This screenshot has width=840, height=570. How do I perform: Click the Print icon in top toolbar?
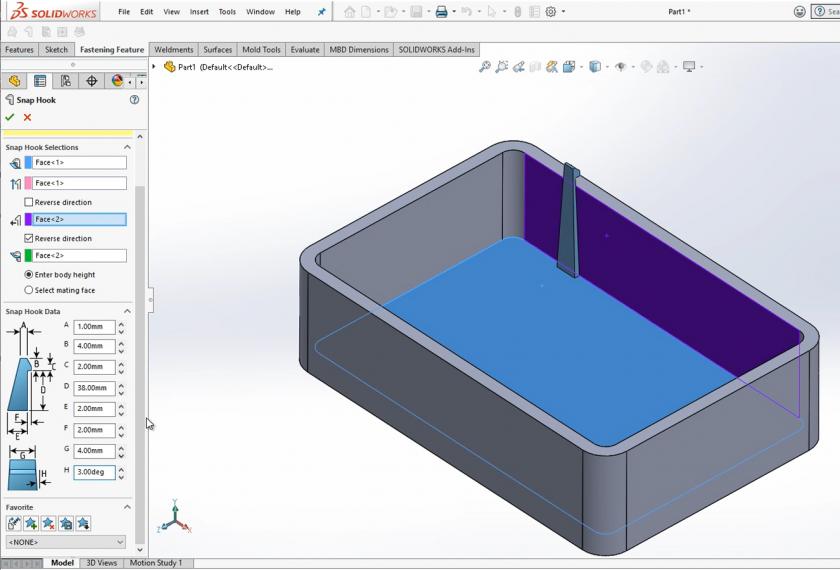(441, 12)
